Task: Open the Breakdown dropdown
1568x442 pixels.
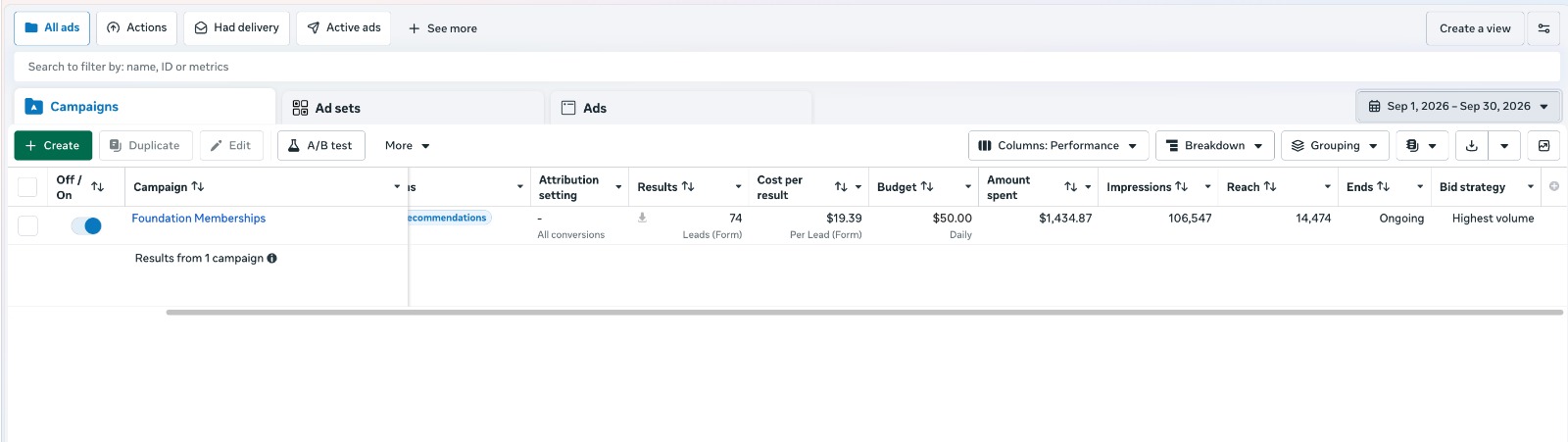Action: [1215, 145]
